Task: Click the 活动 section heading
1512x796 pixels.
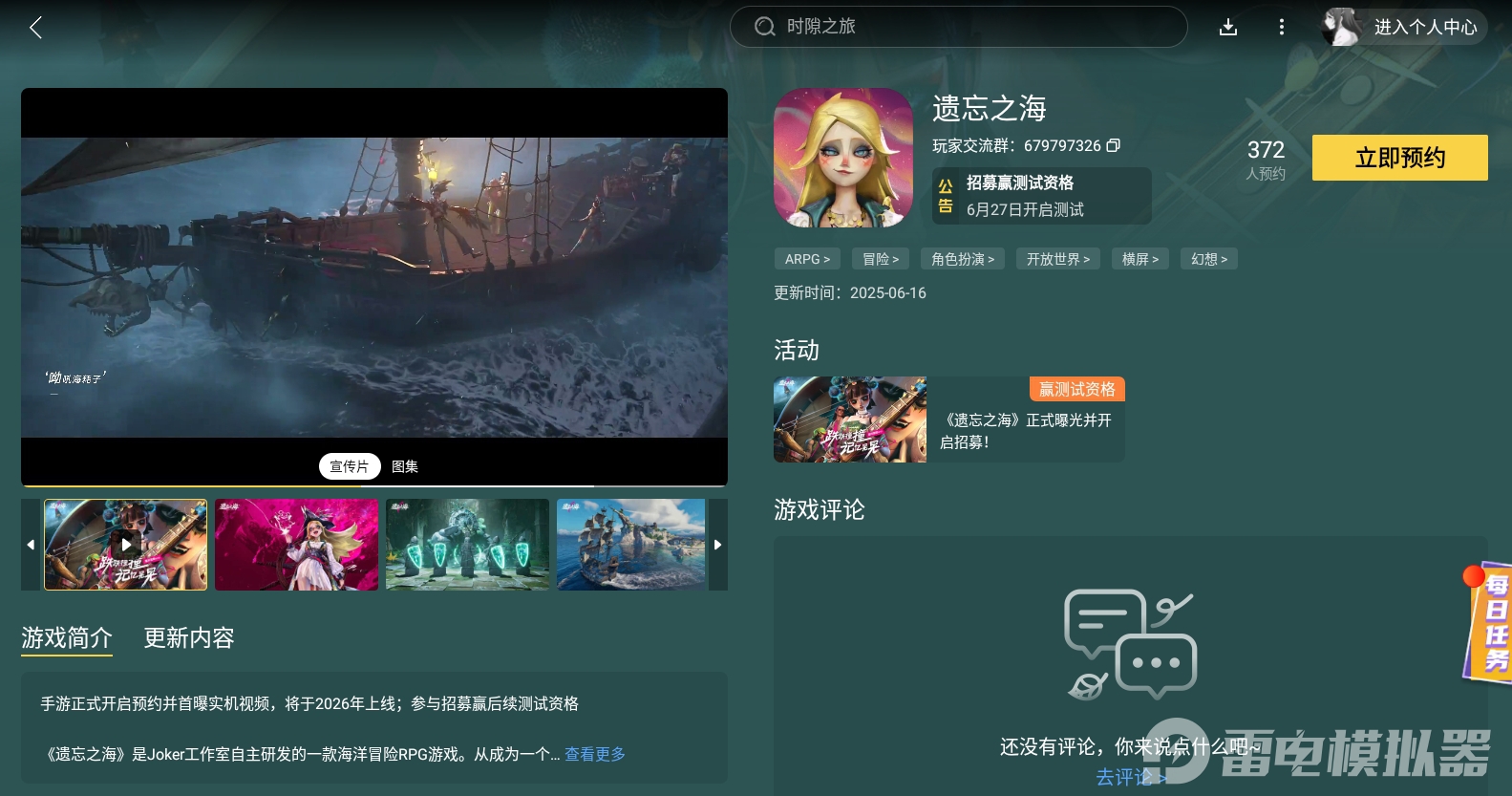Action: [x=797, y=351]
